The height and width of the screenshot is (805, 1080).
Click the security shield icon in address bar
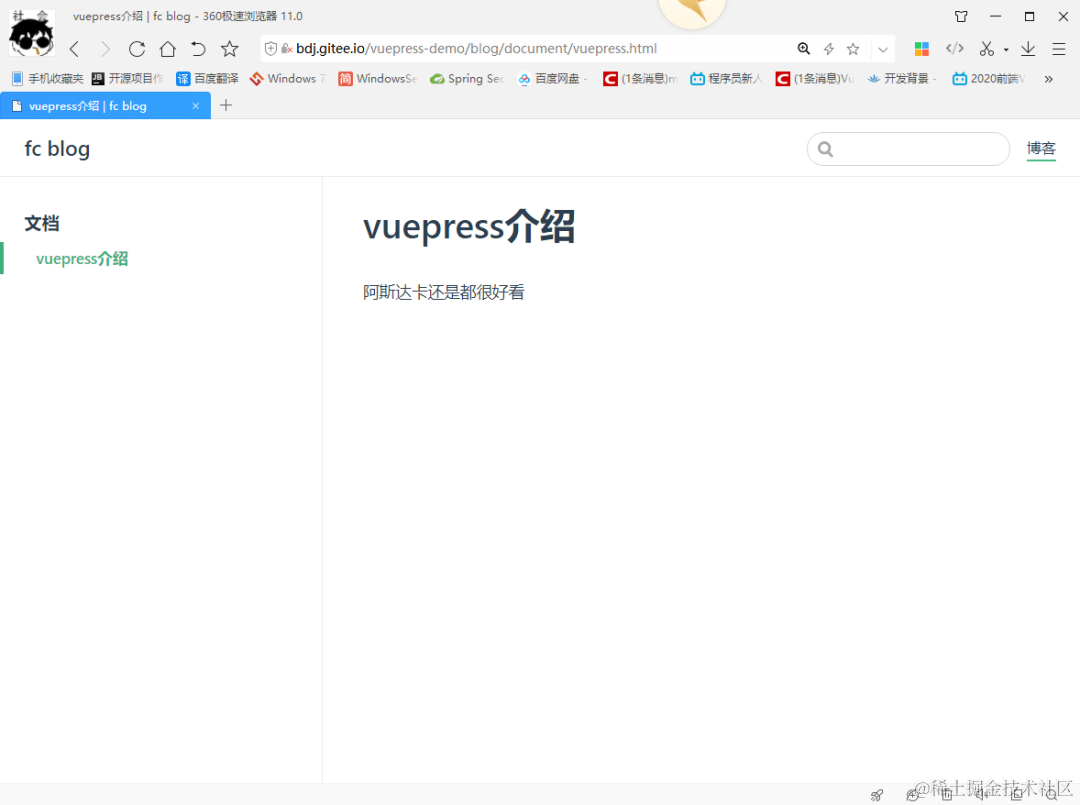pyautogui.click(x=271, y=48)
